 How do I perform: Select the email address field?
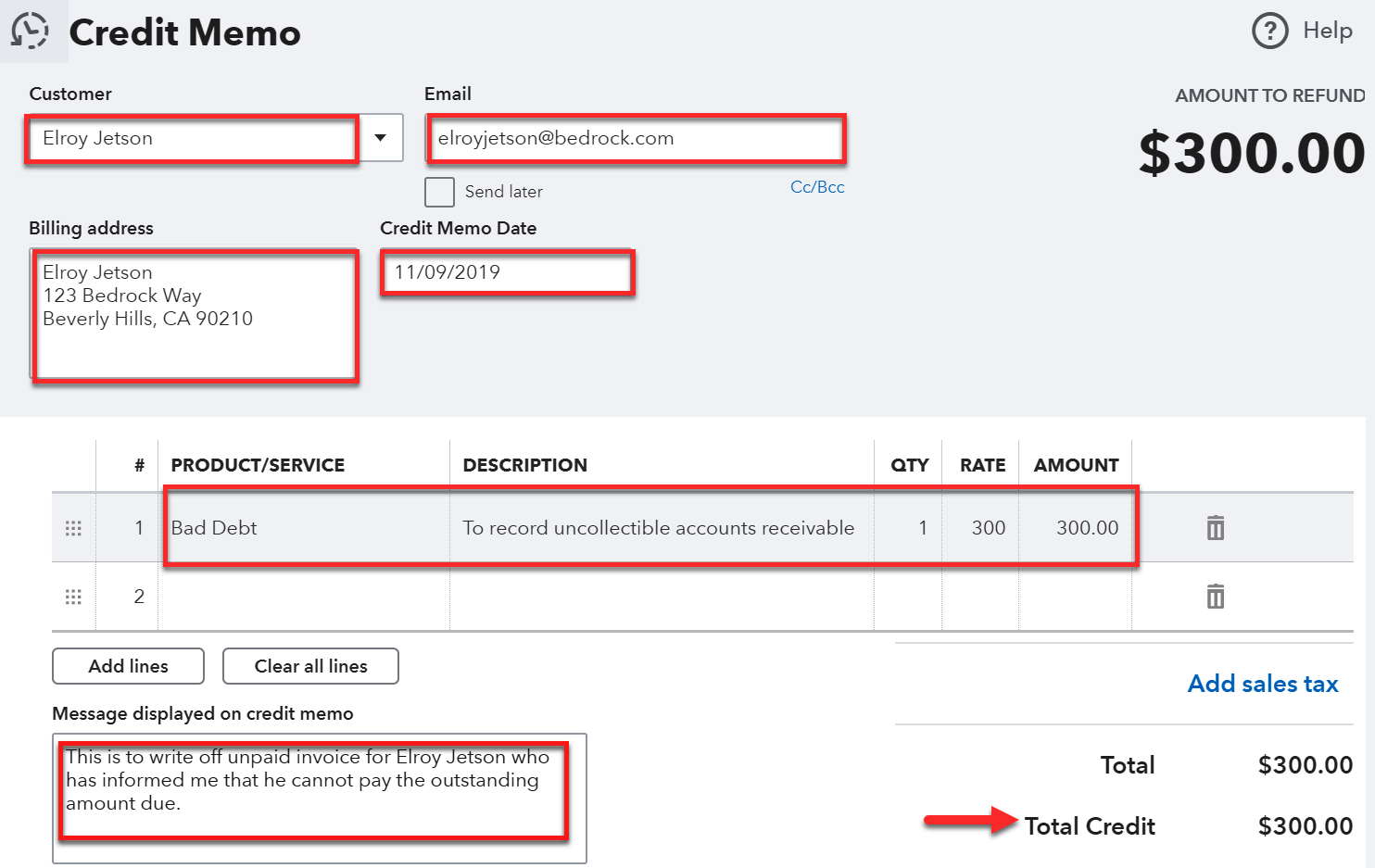tap(635, 139)
